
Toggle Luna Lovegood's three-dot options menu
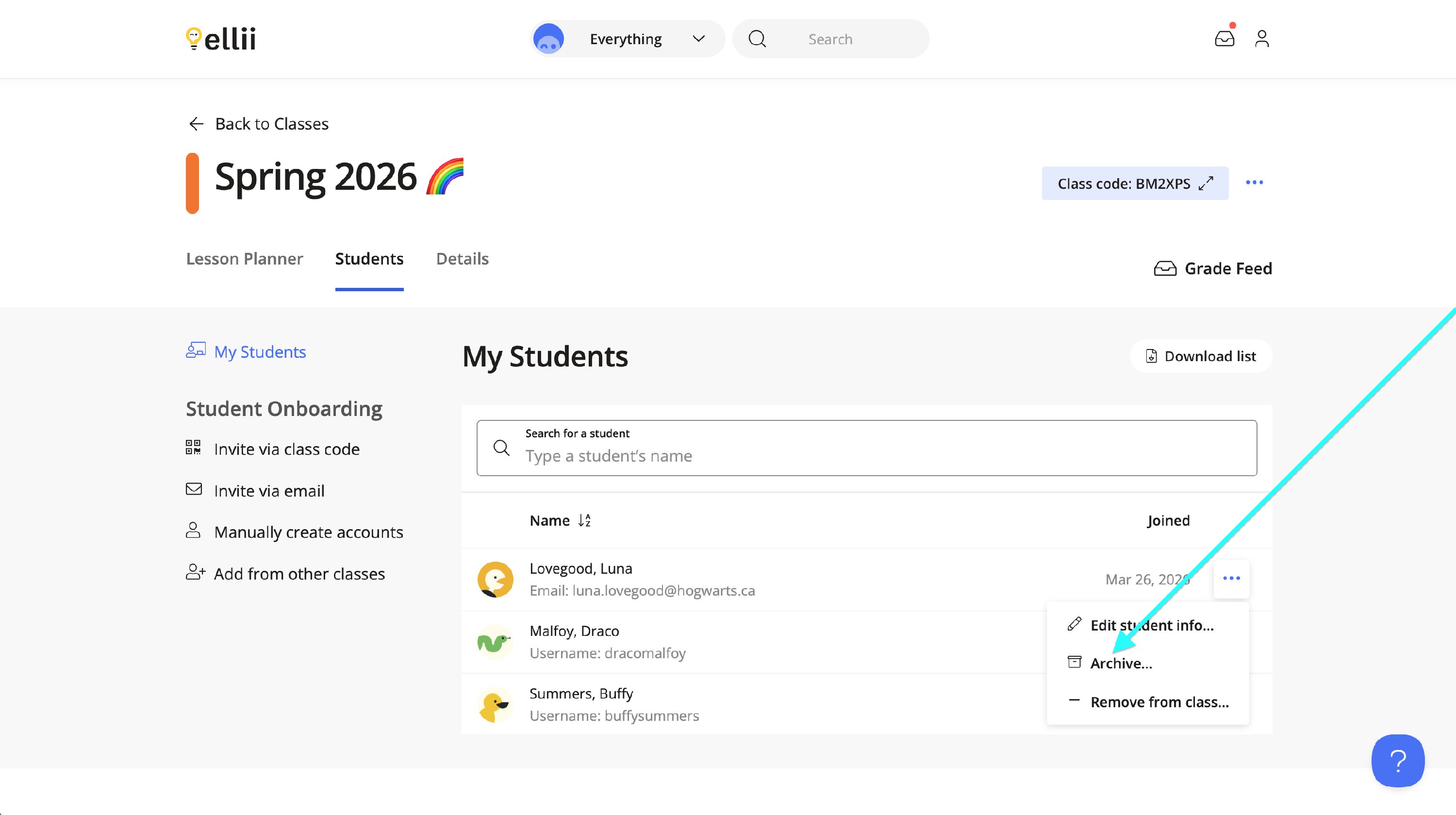click(1231, 578)
